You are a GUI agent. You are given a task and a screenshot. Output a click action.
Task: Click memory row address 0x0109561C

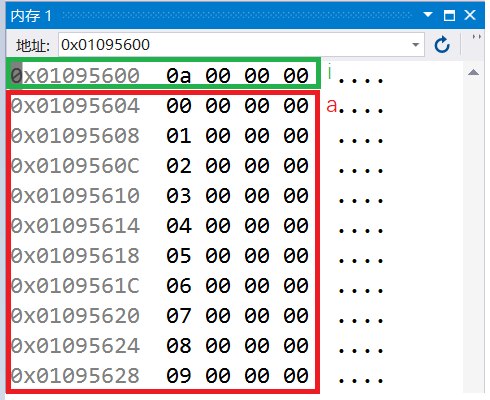(x=75, y=286)
